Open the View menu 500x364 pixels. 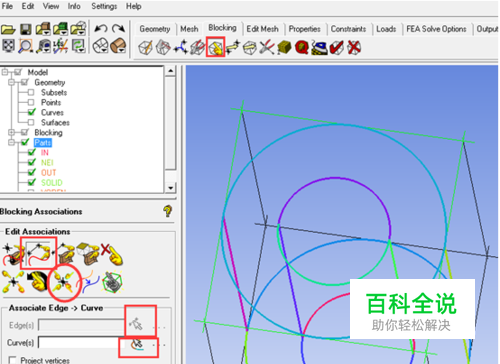point(51,6)
